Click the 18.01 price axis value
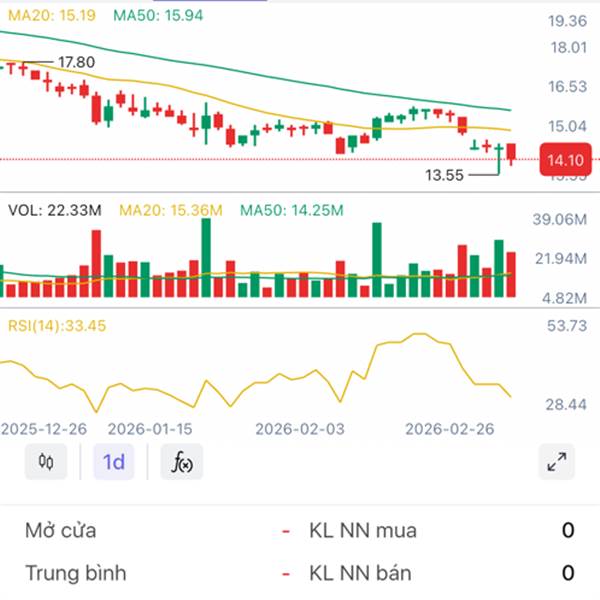Viewport: 600px width, 600px height. click(569, 48)
